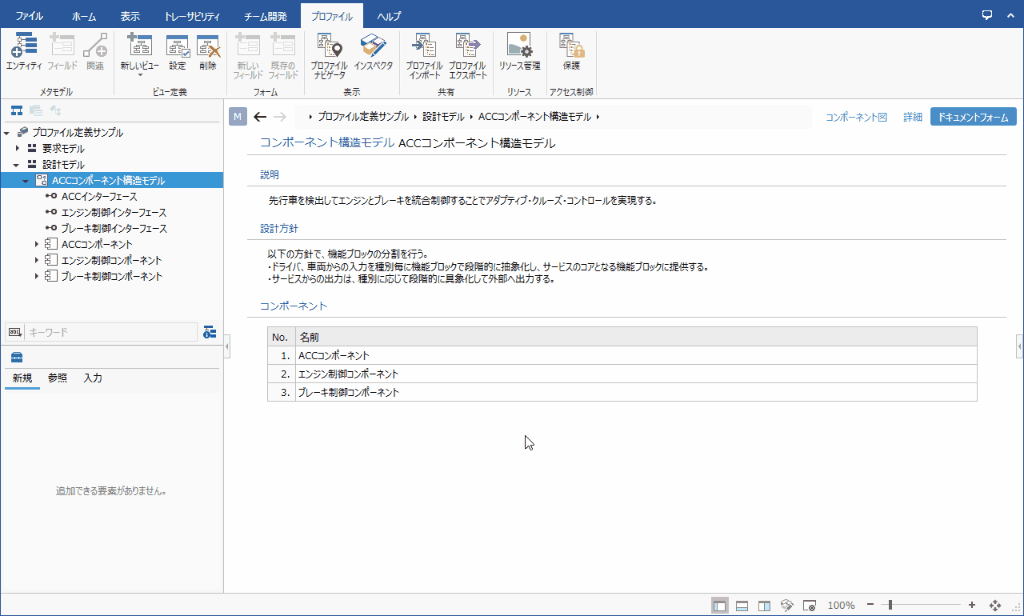Toggle the single-pane layout view in status bar
Screen dimensions: 1024x616
tap(719, 605)
